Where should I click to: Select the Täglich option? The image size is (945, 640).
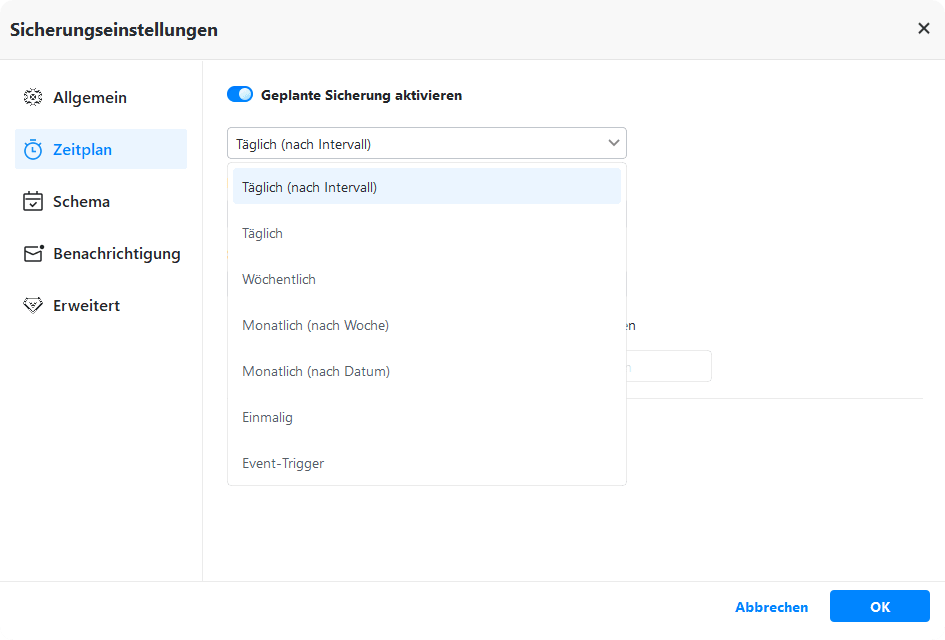263,233
